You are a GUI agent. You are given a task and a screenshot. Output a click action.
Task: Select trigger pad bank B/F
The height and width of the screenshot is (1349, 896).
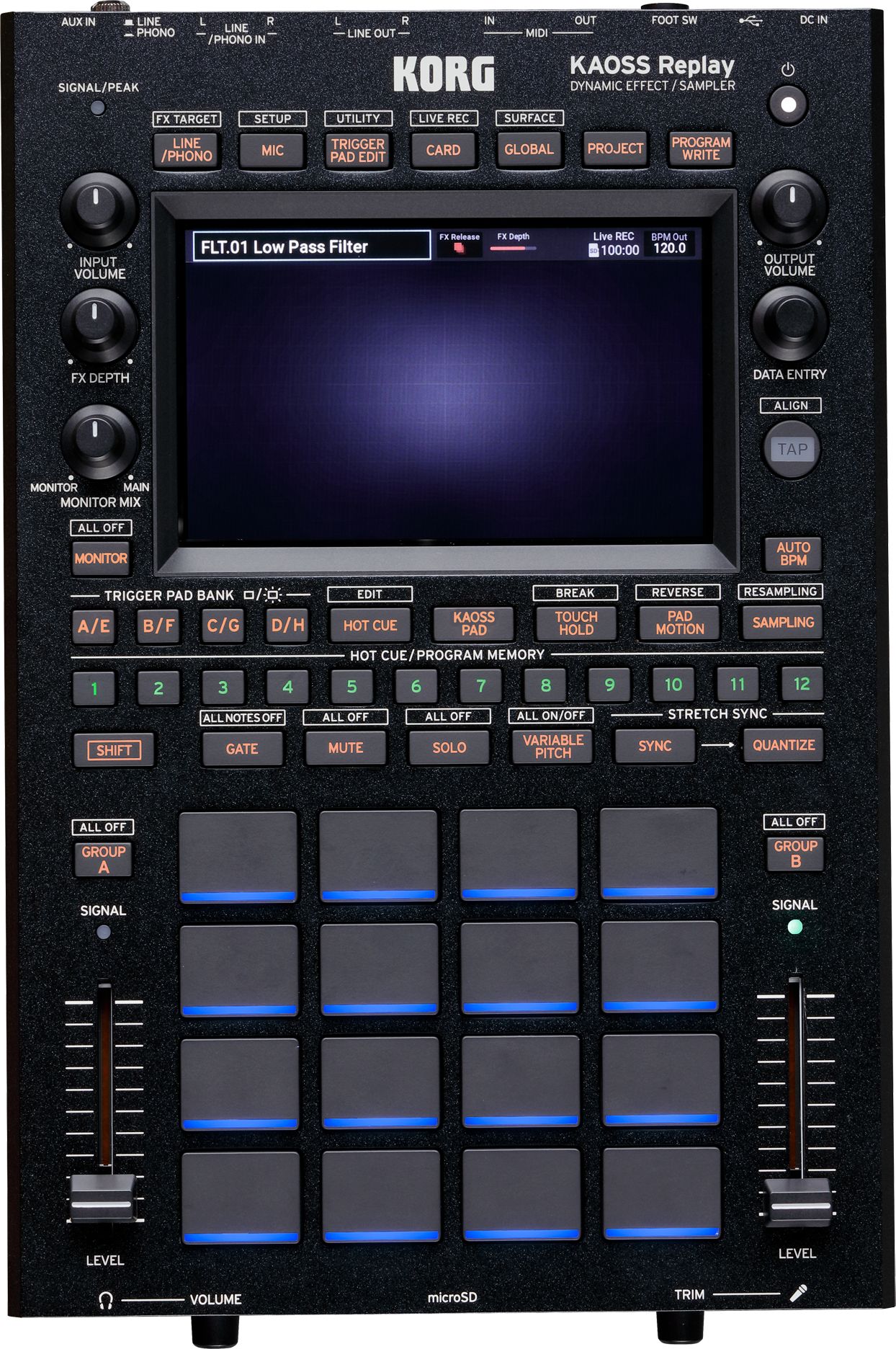click(158, 625)
